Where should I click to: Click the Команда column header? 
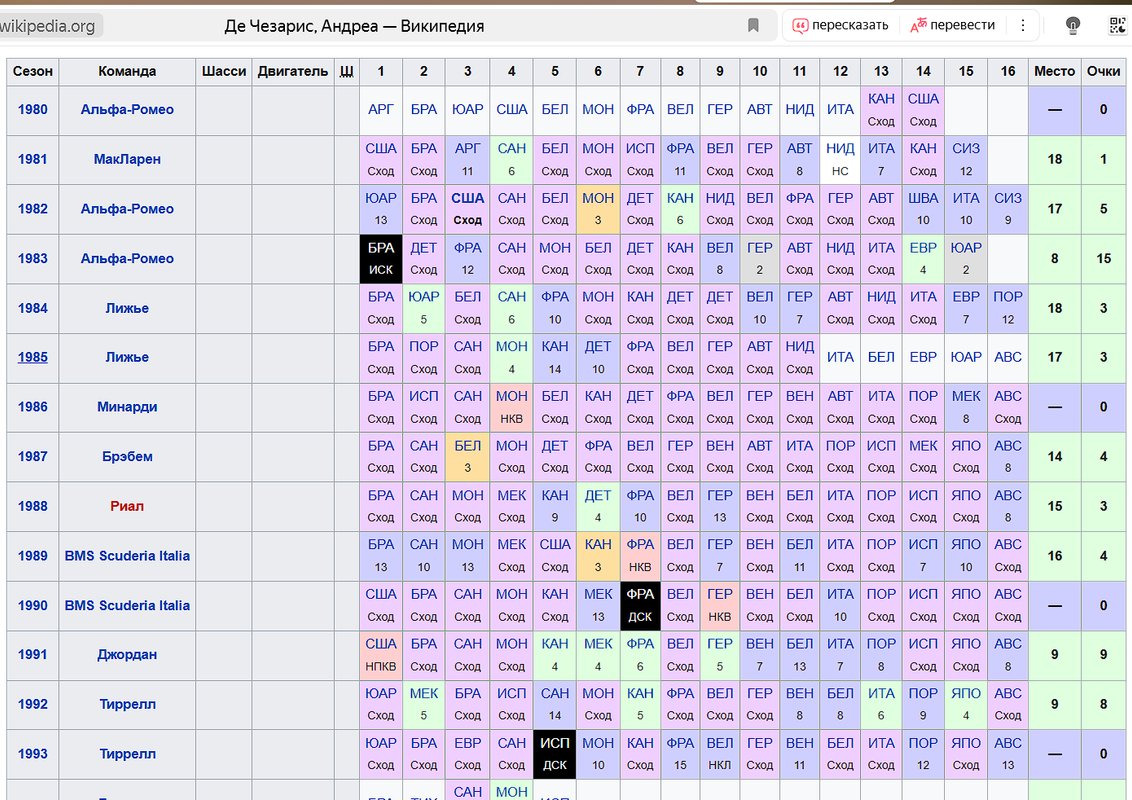coord(127,71)
